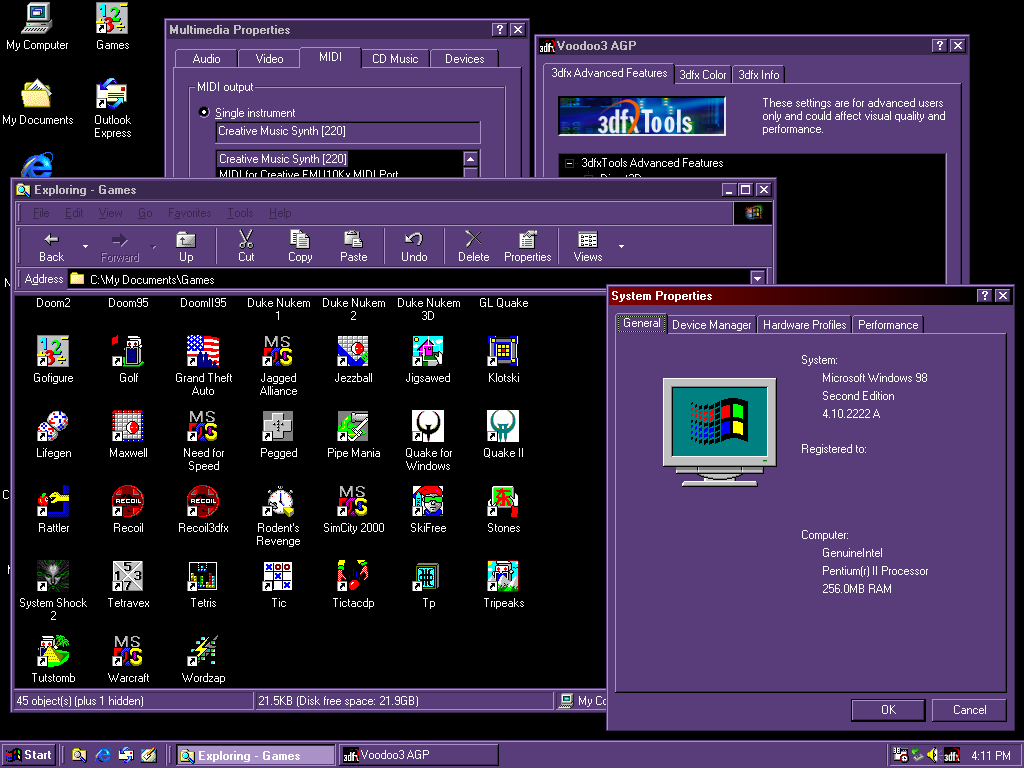
Task: Click the volume speaker tray icon
Action: point(934,755)
